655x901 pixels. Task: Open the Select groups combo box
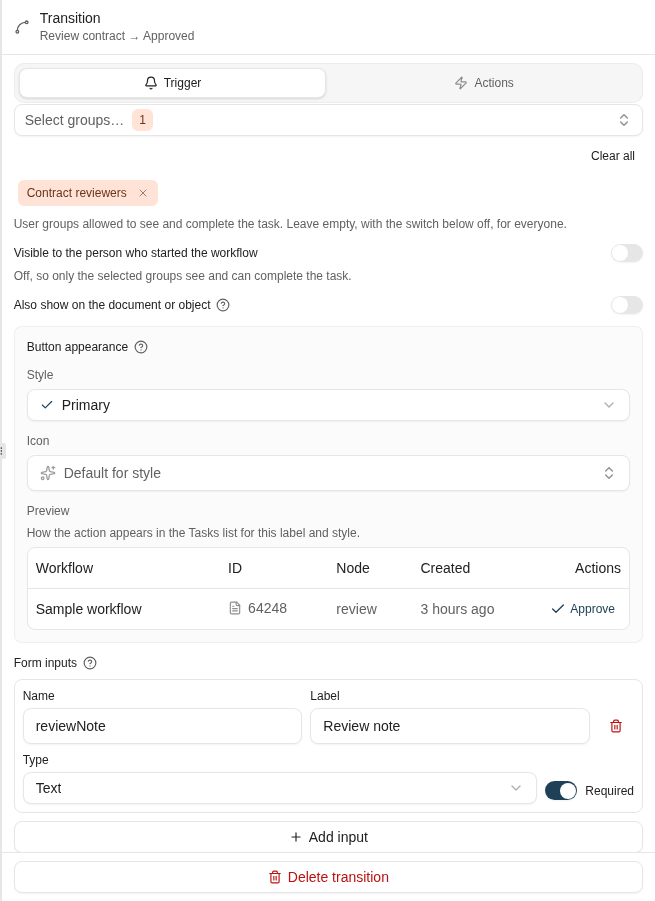[328, 120]
